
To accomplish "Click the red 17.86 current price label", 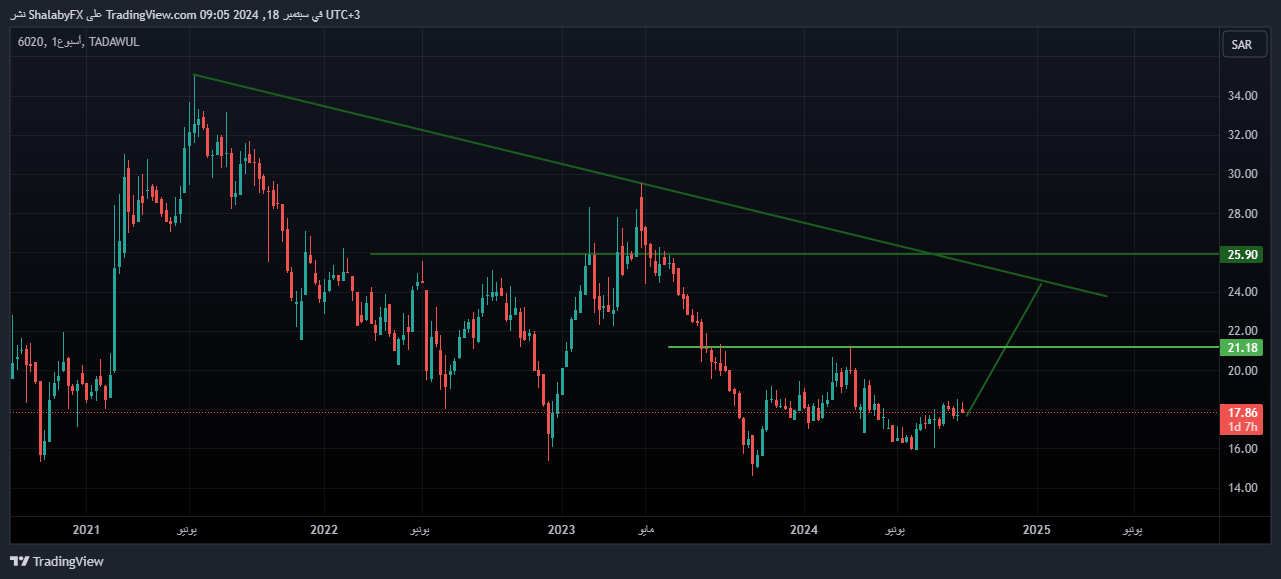I will tap(1241, 412).
